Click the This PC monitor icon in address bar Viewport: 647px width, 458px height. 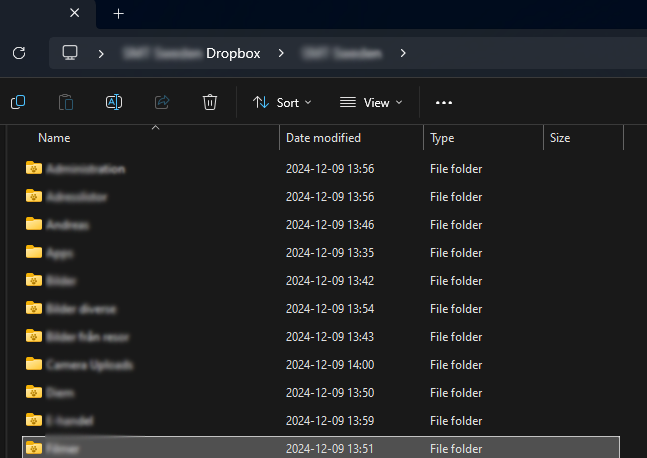[70, 53]
